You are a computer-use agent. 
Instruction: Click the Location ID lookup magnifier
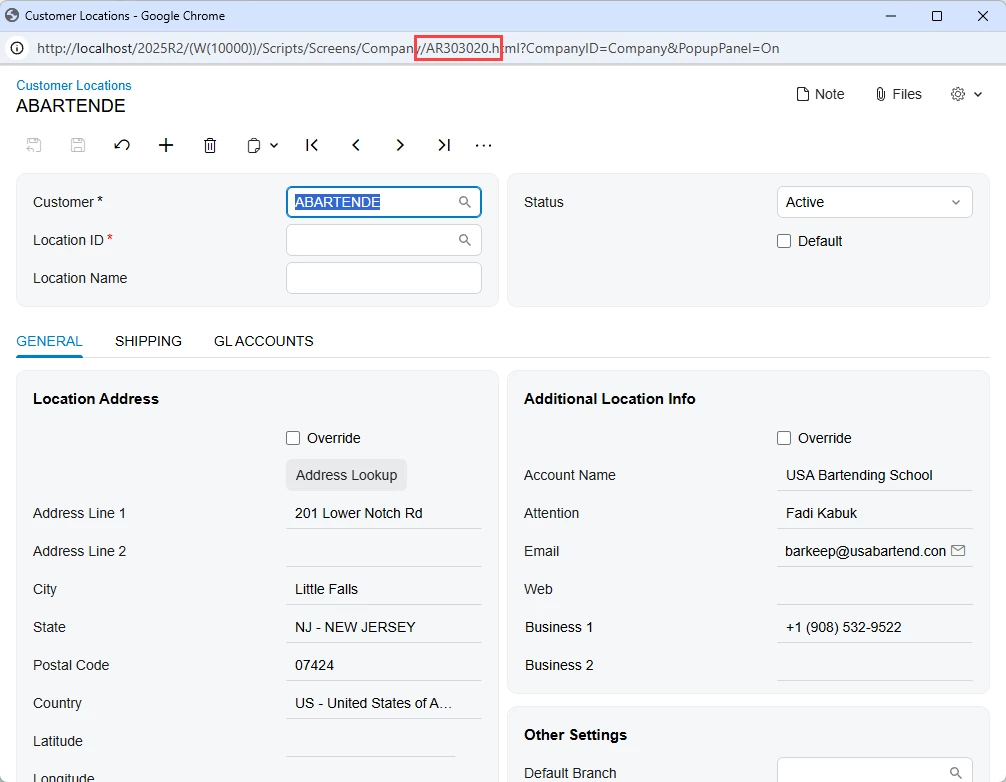(x=465, y=240)
